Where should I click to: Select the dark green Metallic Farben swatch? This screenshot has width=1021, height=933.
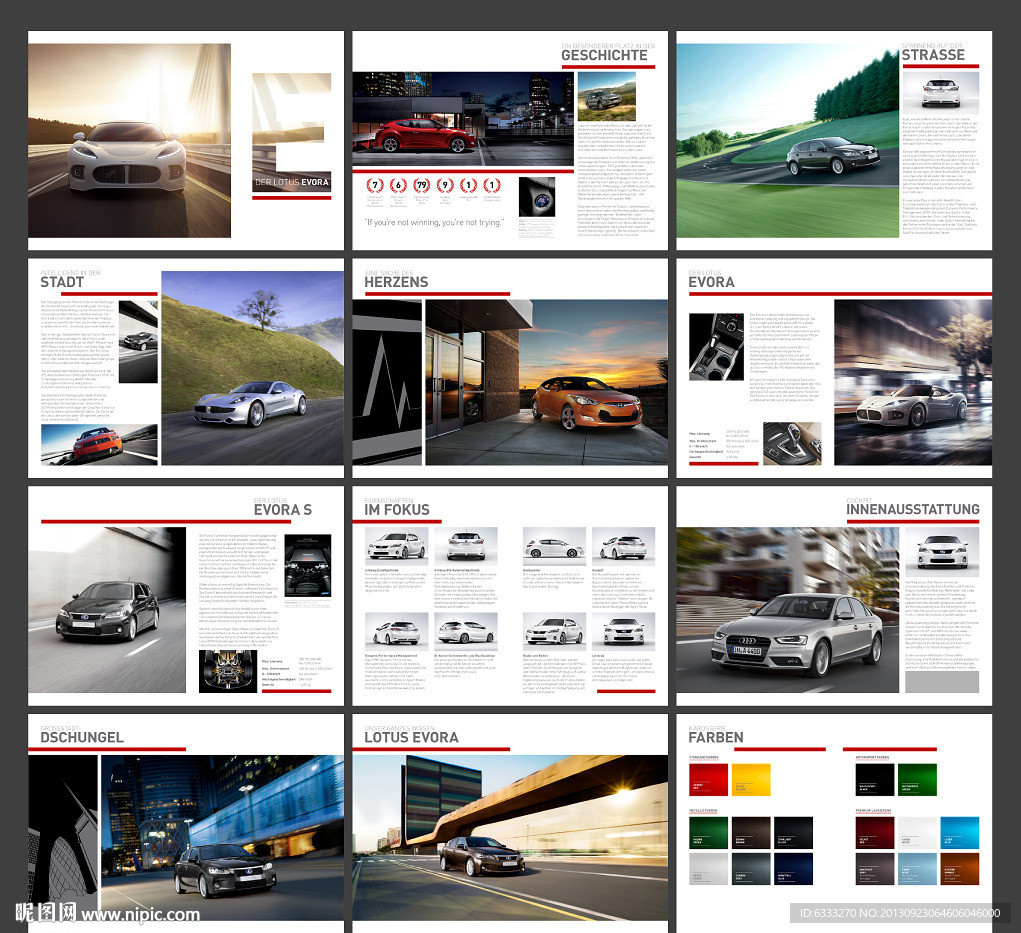pos(708,832)
